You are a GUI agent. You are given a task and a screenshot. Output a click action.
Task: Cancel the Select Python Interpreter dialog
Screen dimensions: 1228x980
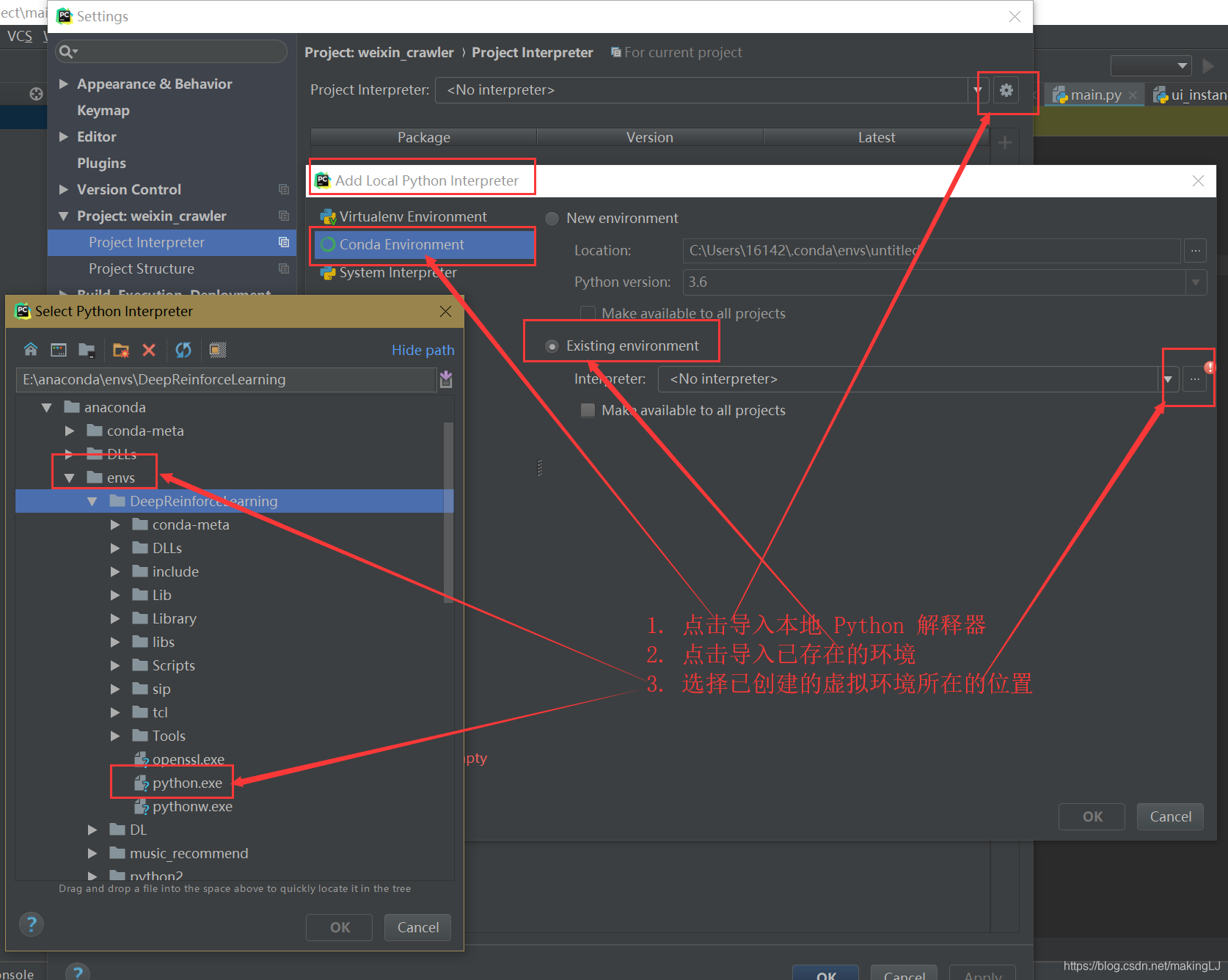(418, 927)
